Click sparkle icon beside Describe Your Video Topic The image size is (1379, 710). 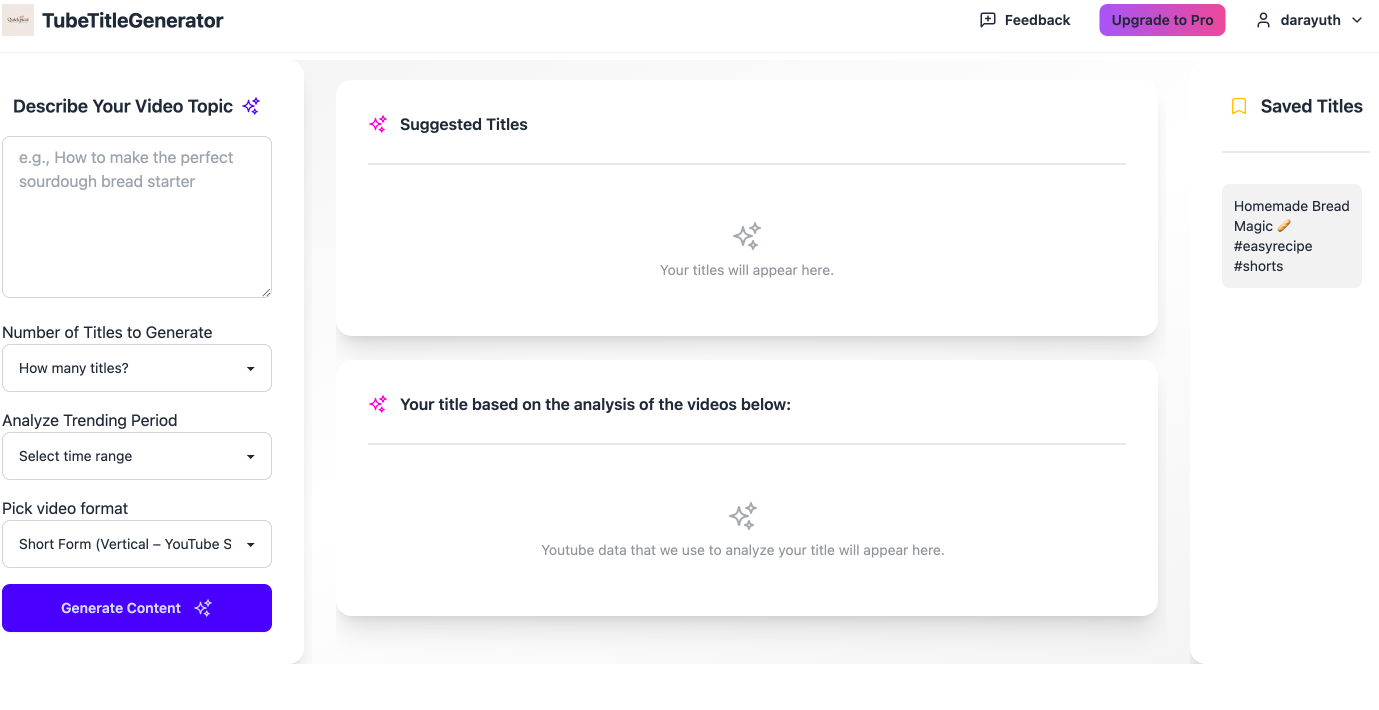(x=251, y=106)
